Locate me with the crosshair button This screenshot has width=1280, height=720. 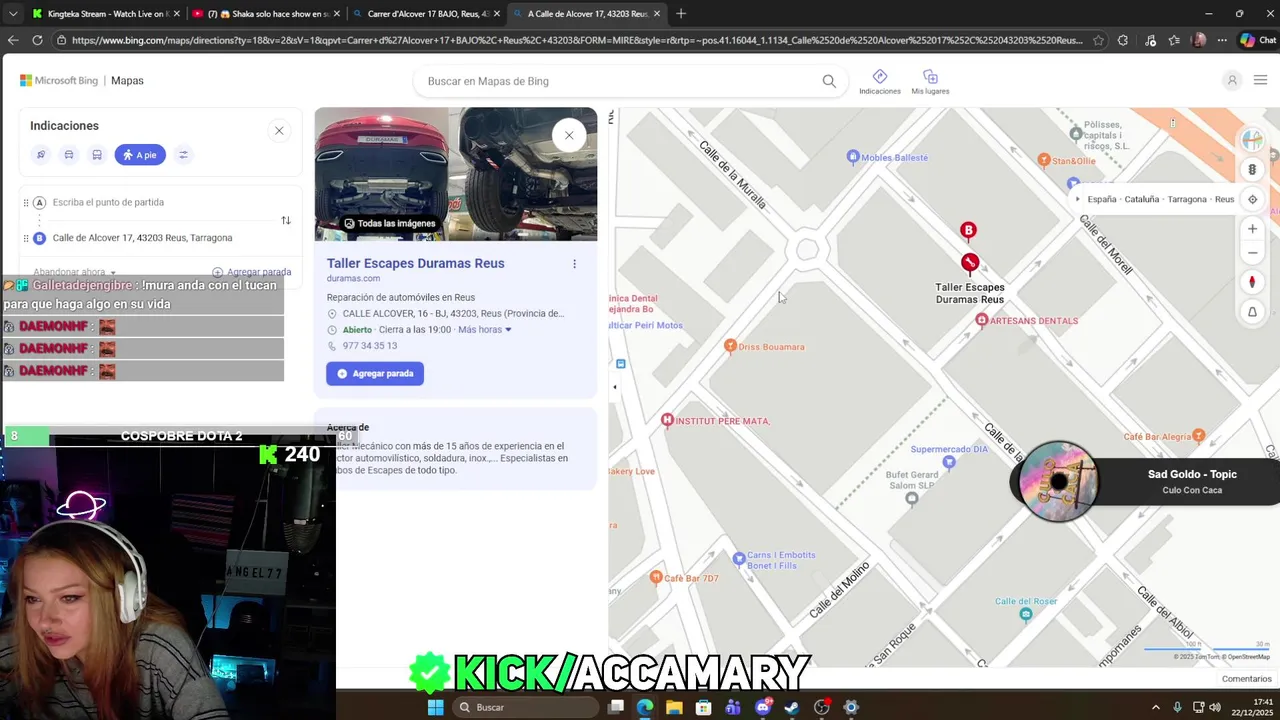[1252, 199]
